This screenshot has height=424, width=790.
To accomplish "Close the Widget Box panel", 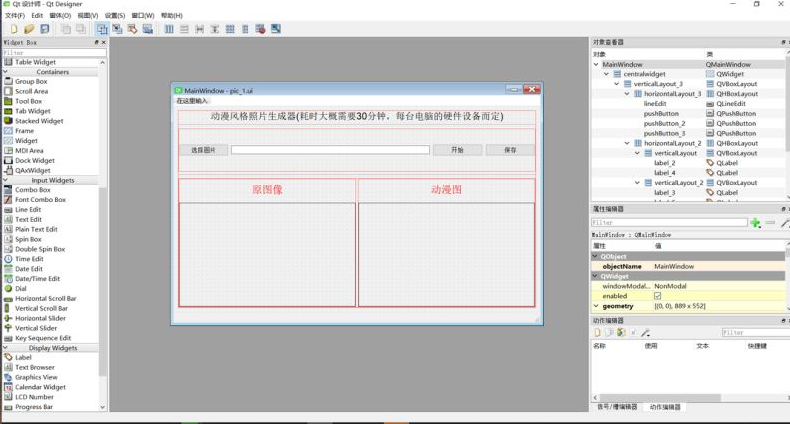I will pos(104,42).
